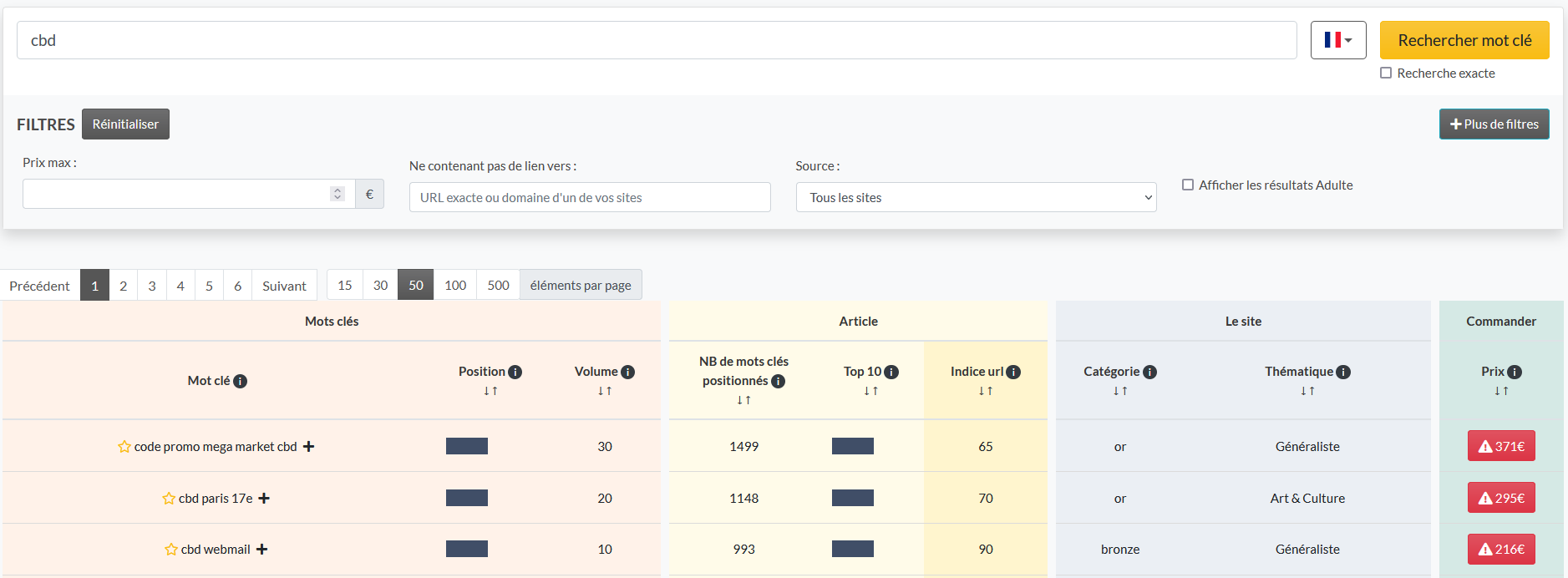The width and height of the screenshot is (1568, 578).
Task: Sort the table by Position arrows
Action: pos(490,391)
